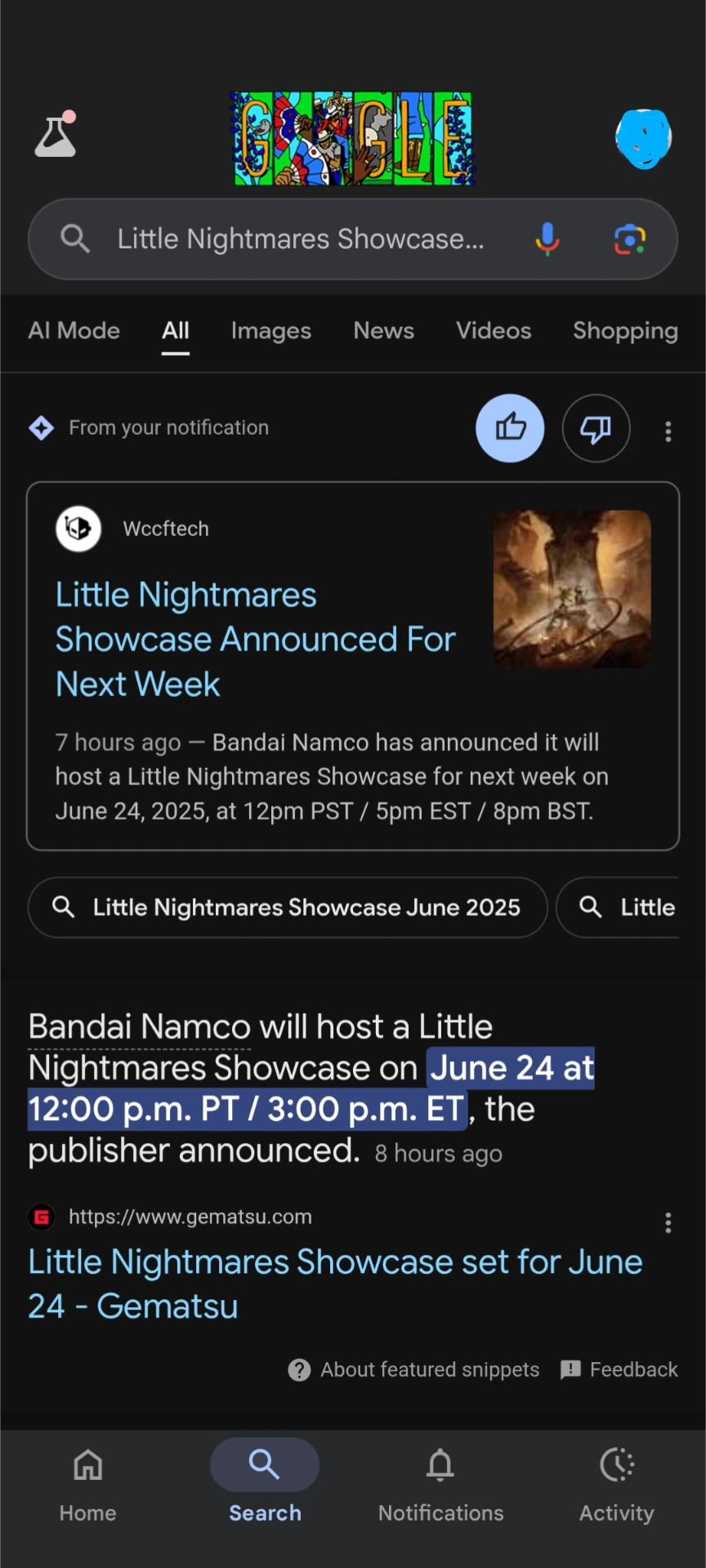Open the three-dot menu on the Gematsu result
The image size is (706, 1568).
click(x=668, y=1223)
